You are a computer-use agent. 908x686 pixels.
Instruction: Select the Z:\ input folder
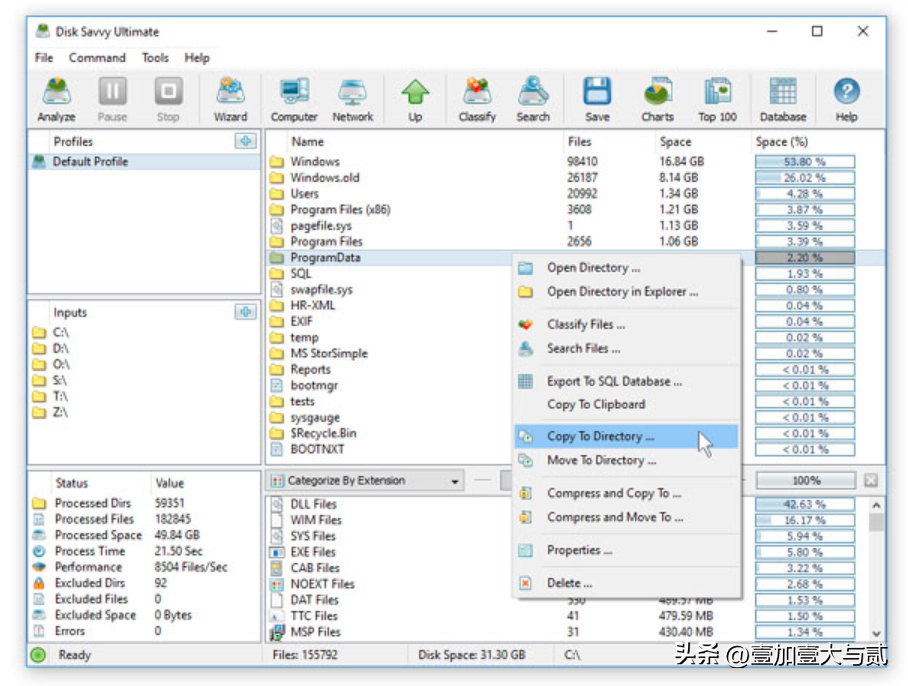50,412
